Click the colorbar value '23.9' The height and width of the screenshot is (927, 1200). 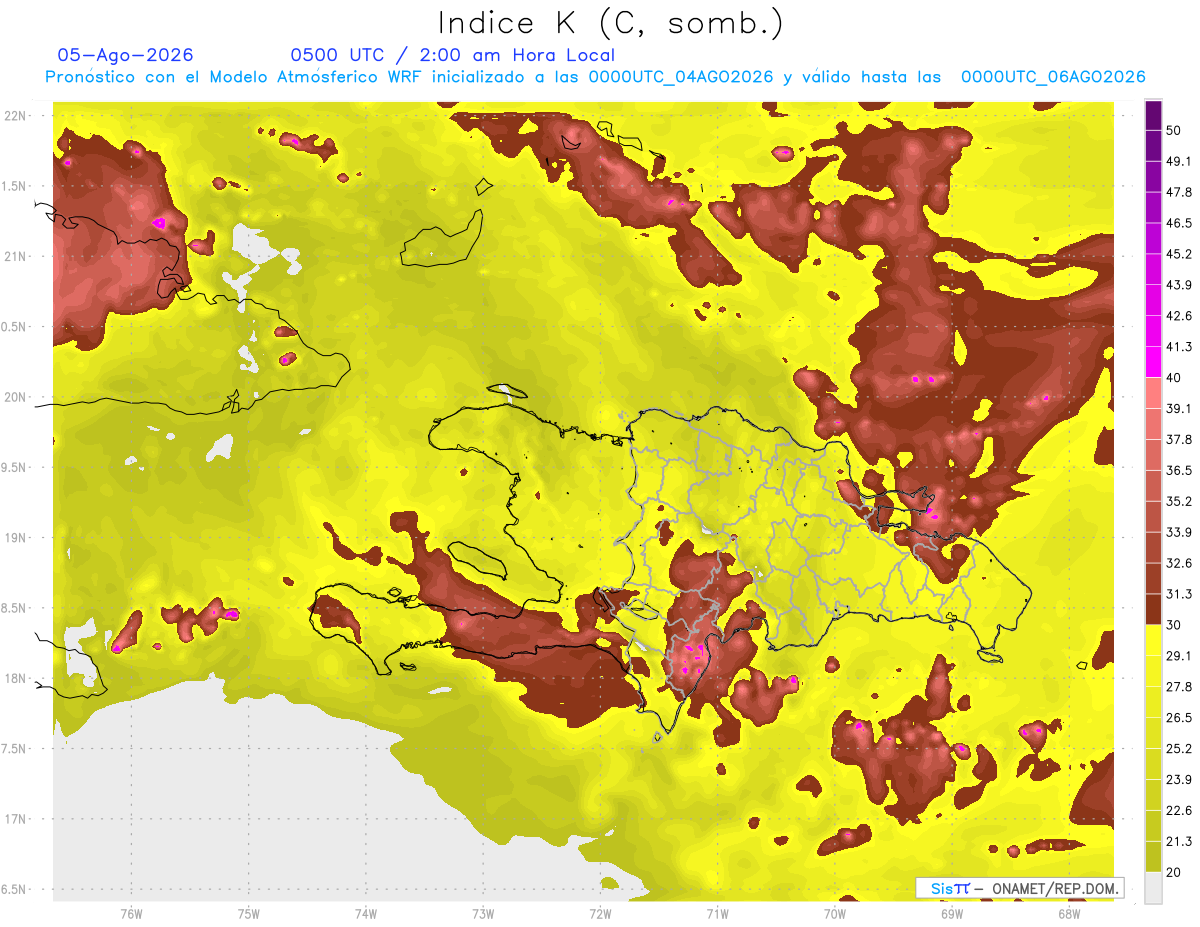[1178, 779]
